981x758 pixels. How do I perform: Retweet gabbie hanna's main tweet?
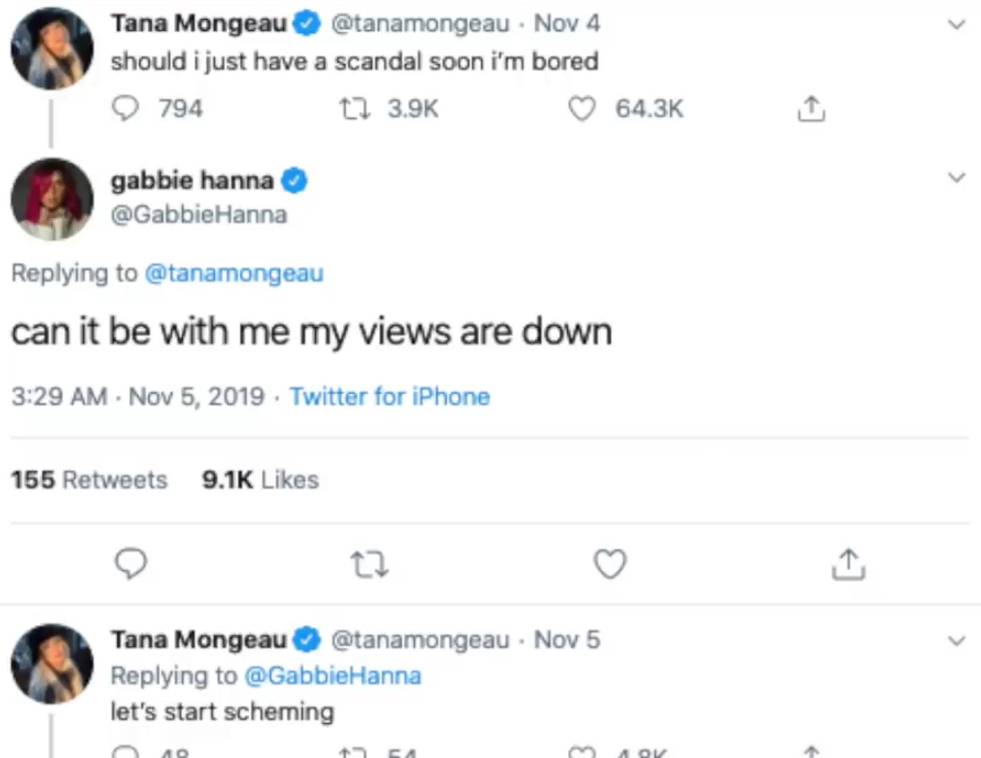coord(369,564)
